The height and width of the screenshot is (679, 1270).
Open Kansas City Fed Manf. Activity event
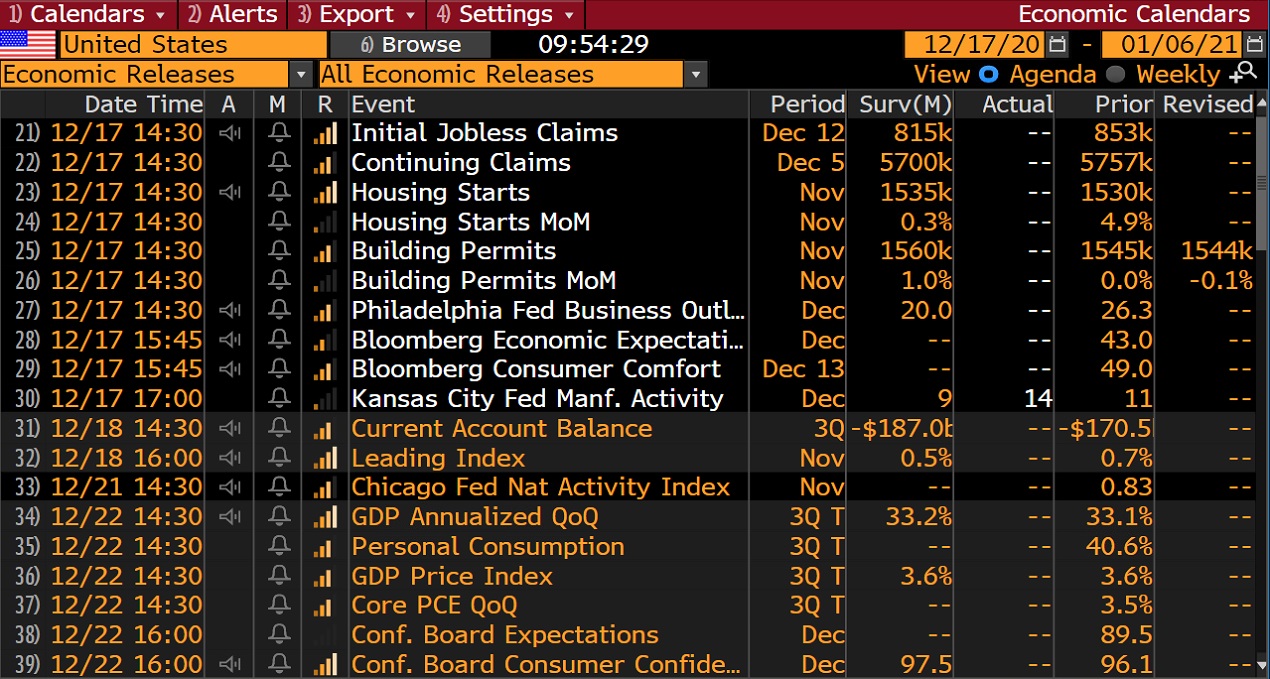coord(537,399)
